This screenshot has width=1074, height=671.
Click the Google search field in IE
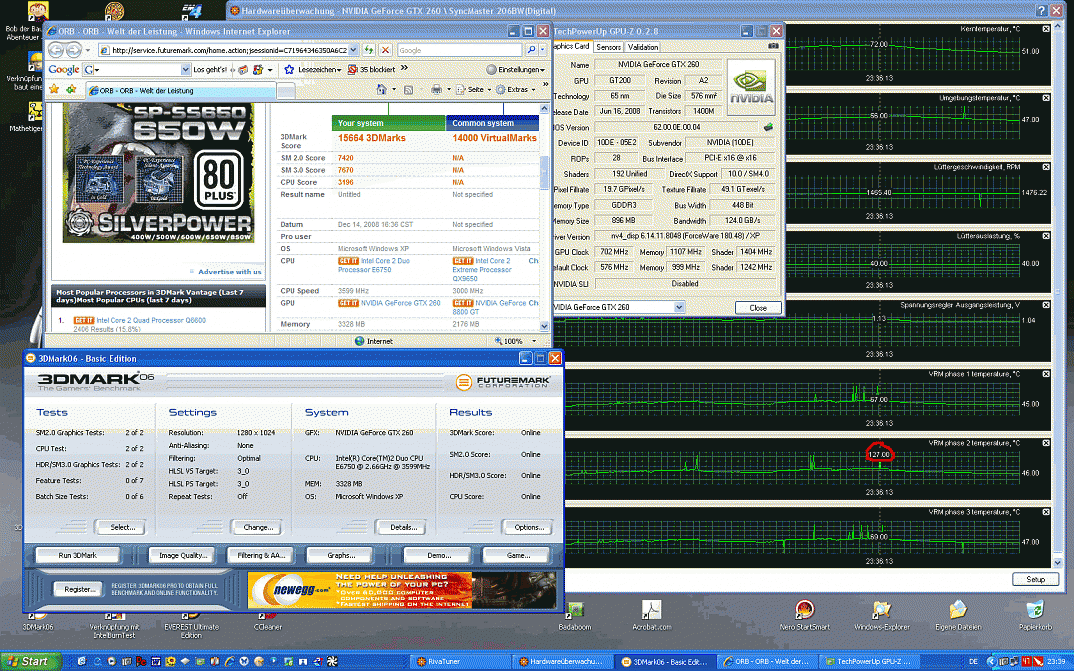point(460,50)
